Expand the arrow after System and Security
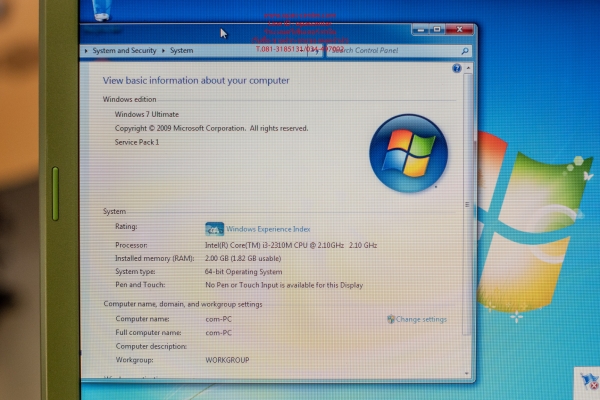600x400 pixels. (x=163, y=51)
